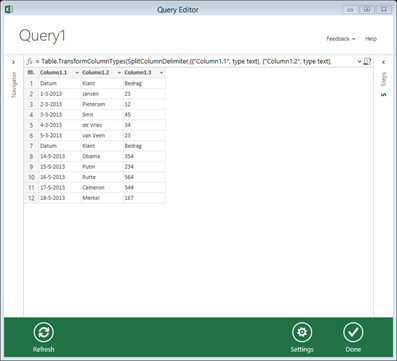397x361 pixels.
Task: Click the cell '14-5-2013'
Action: click(60, 156)
